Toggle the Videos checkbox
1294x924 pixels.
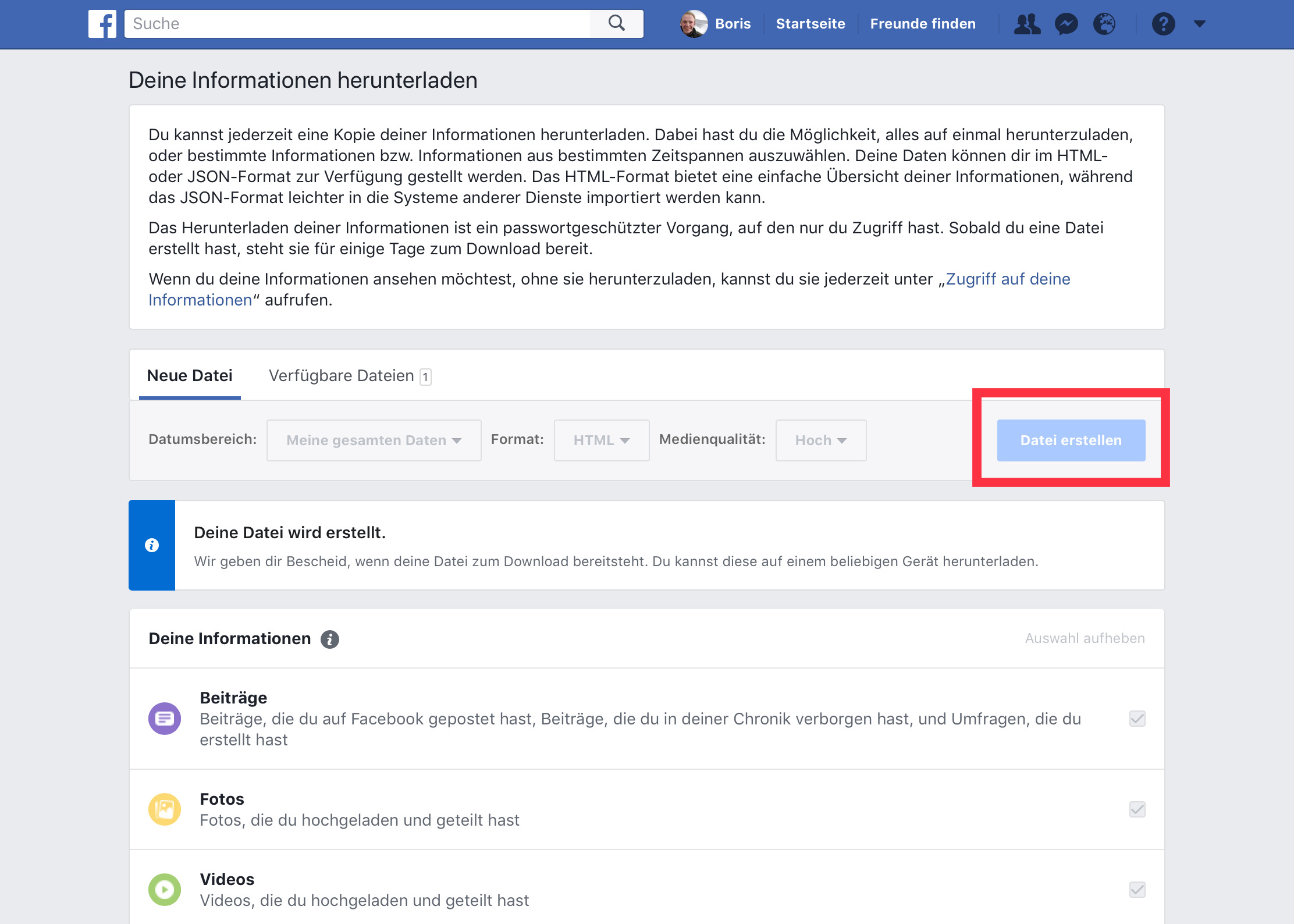pos(1137,890)
